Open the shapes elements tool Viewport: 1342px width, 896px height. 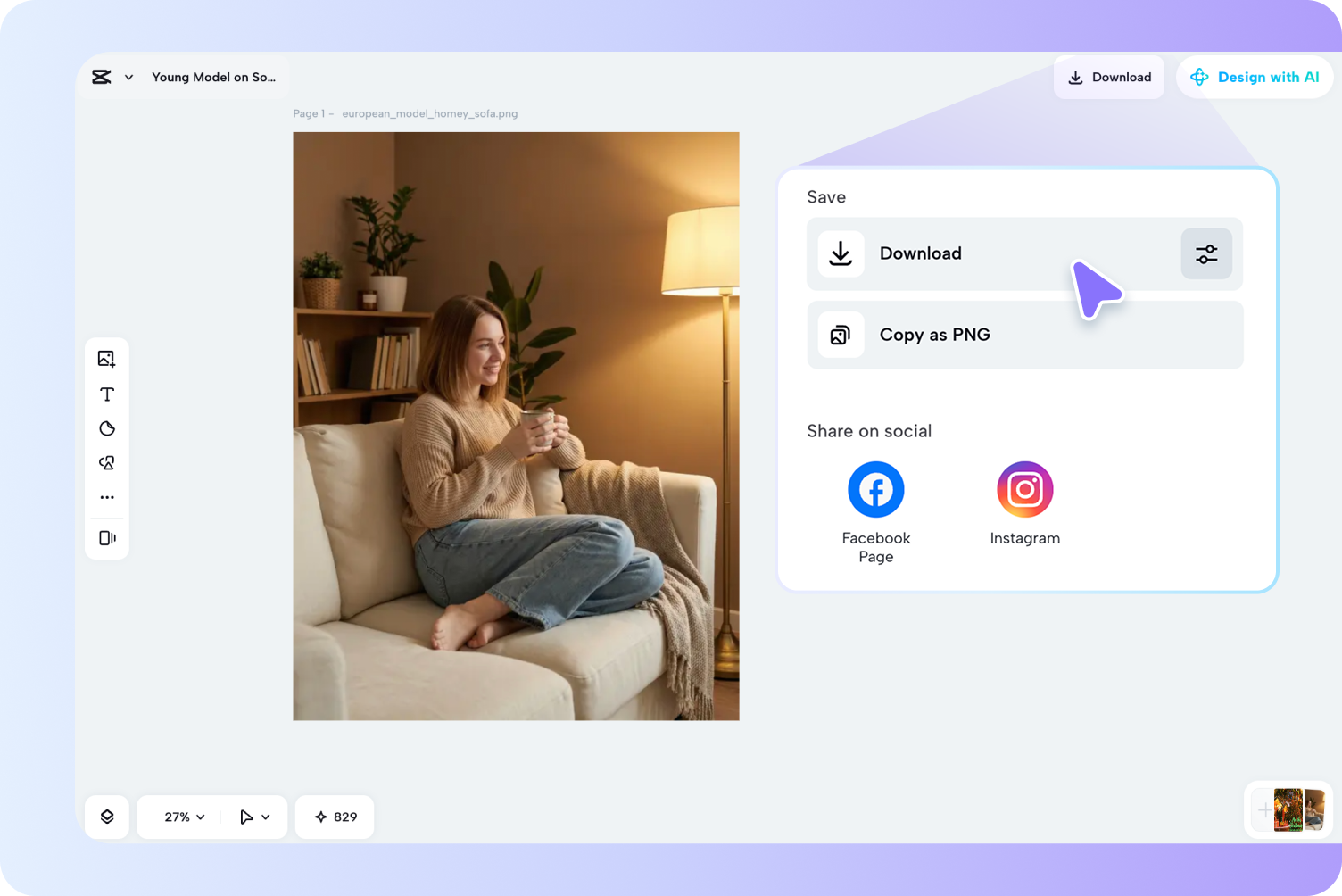pyautogui.click(x=107, y=463)
